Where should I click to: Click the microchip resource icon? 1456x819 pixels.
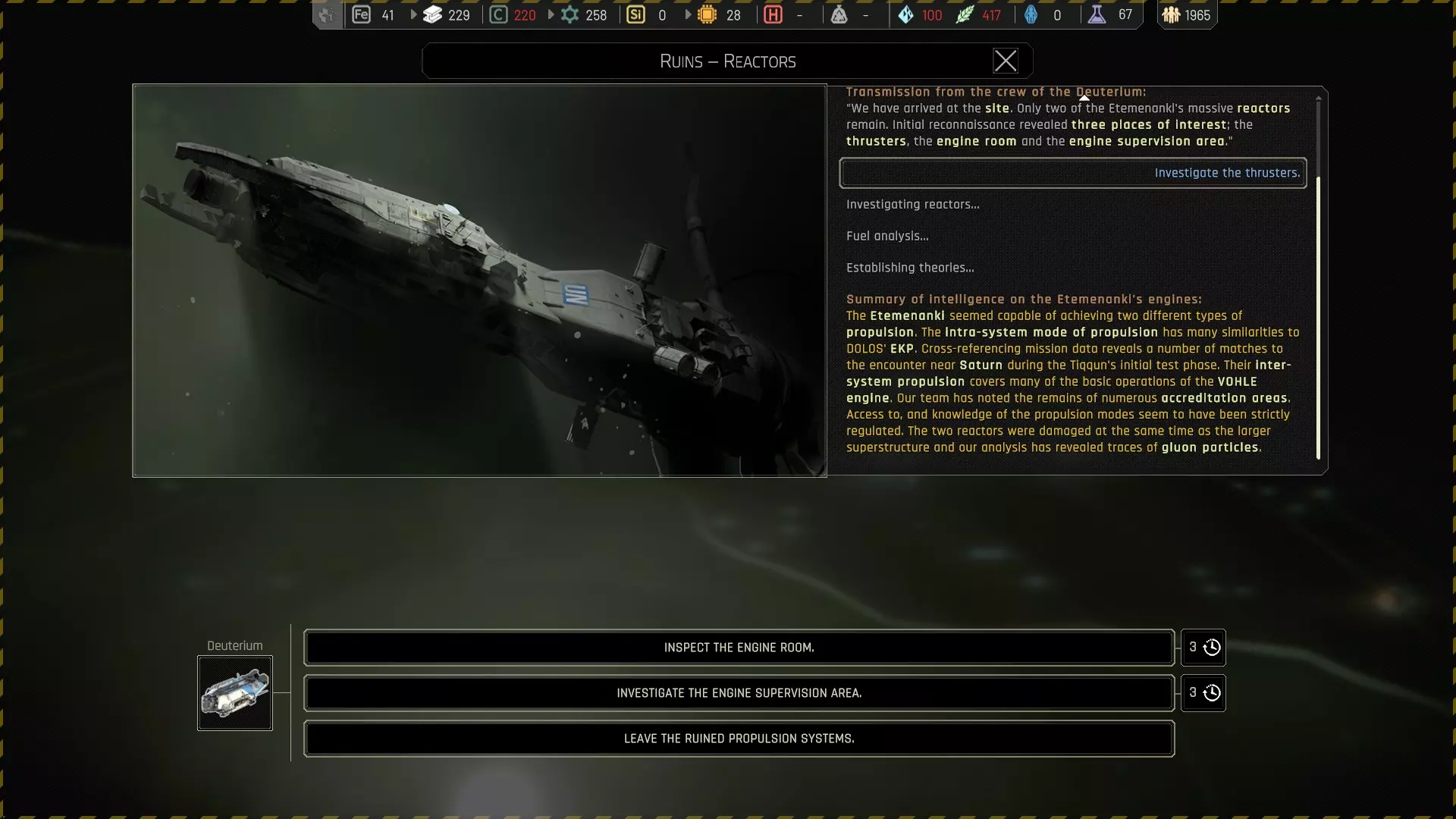pyautogui.click(x=707, y=14)
